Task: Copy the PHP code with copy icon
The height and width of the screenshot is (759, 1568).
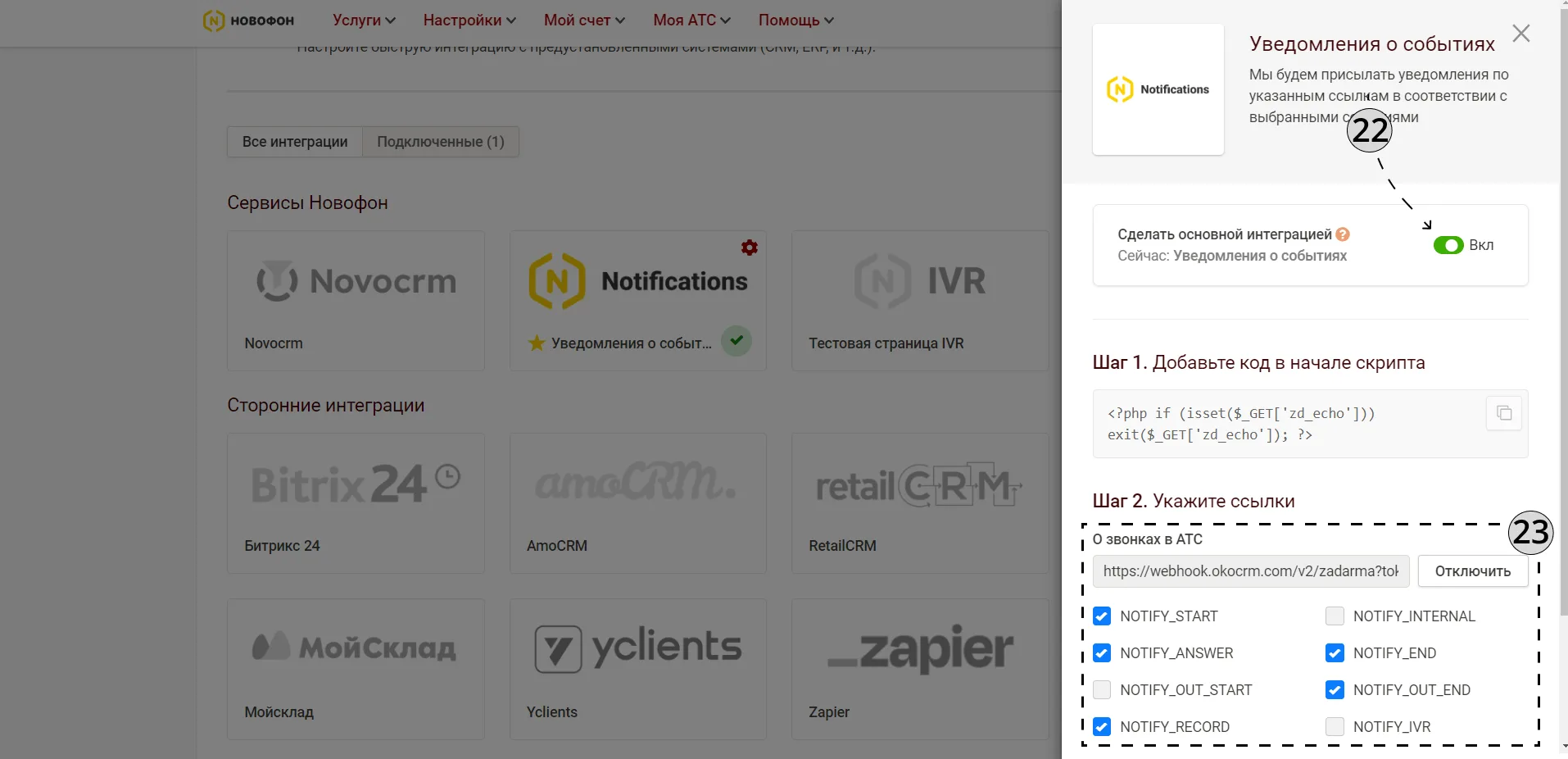Action: point(1504,413)
